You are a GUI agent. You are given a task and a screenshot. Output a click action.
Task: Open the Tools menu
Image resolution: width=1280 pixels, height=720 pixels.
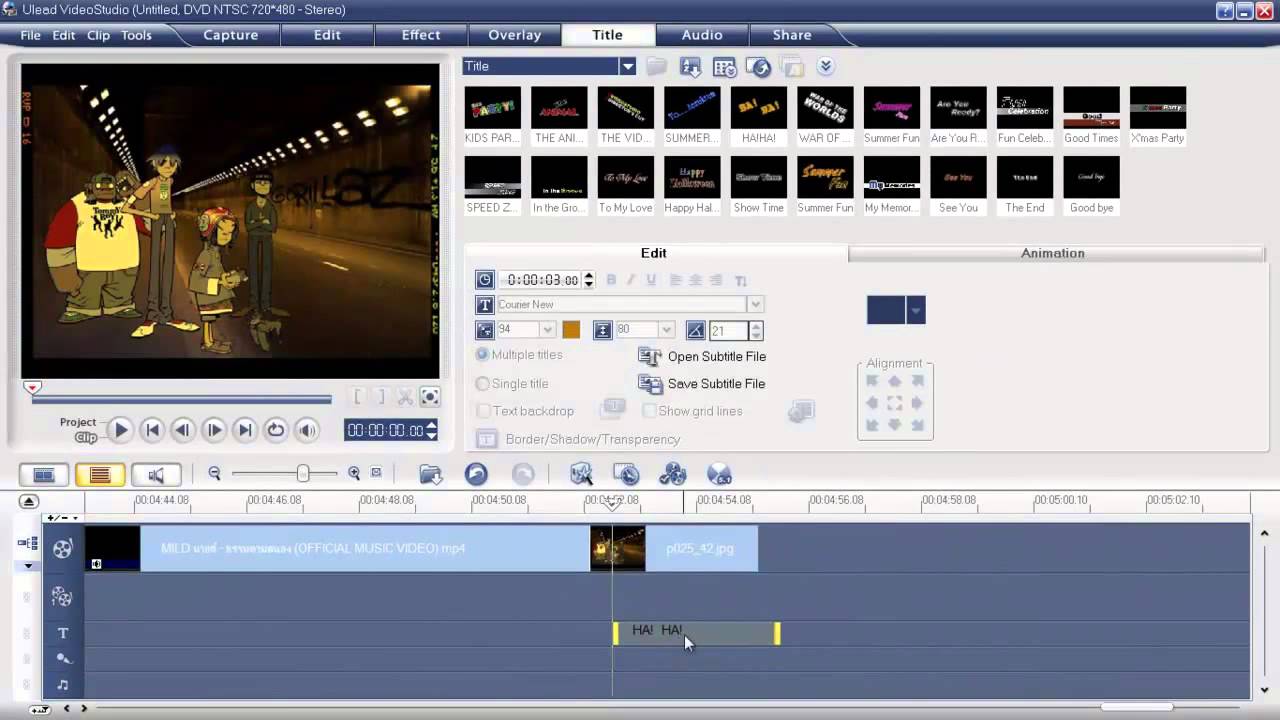point(136,35)
